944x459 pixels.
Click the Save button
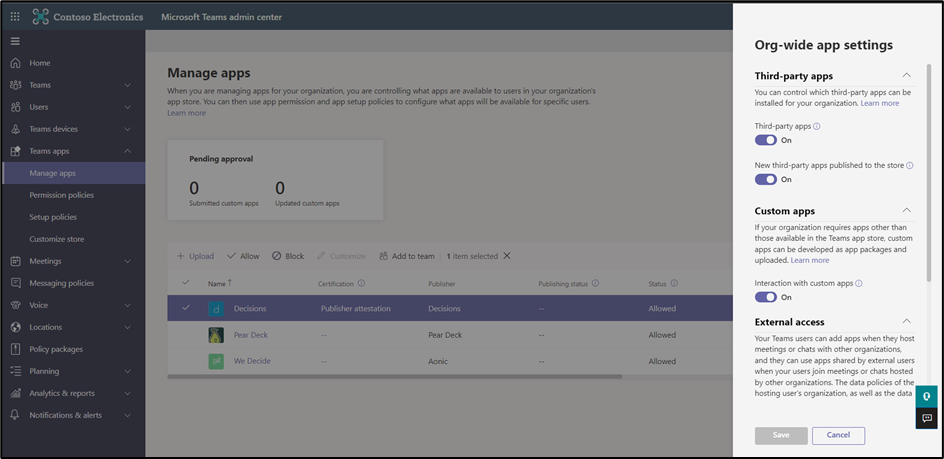click(x=781, y=435)
